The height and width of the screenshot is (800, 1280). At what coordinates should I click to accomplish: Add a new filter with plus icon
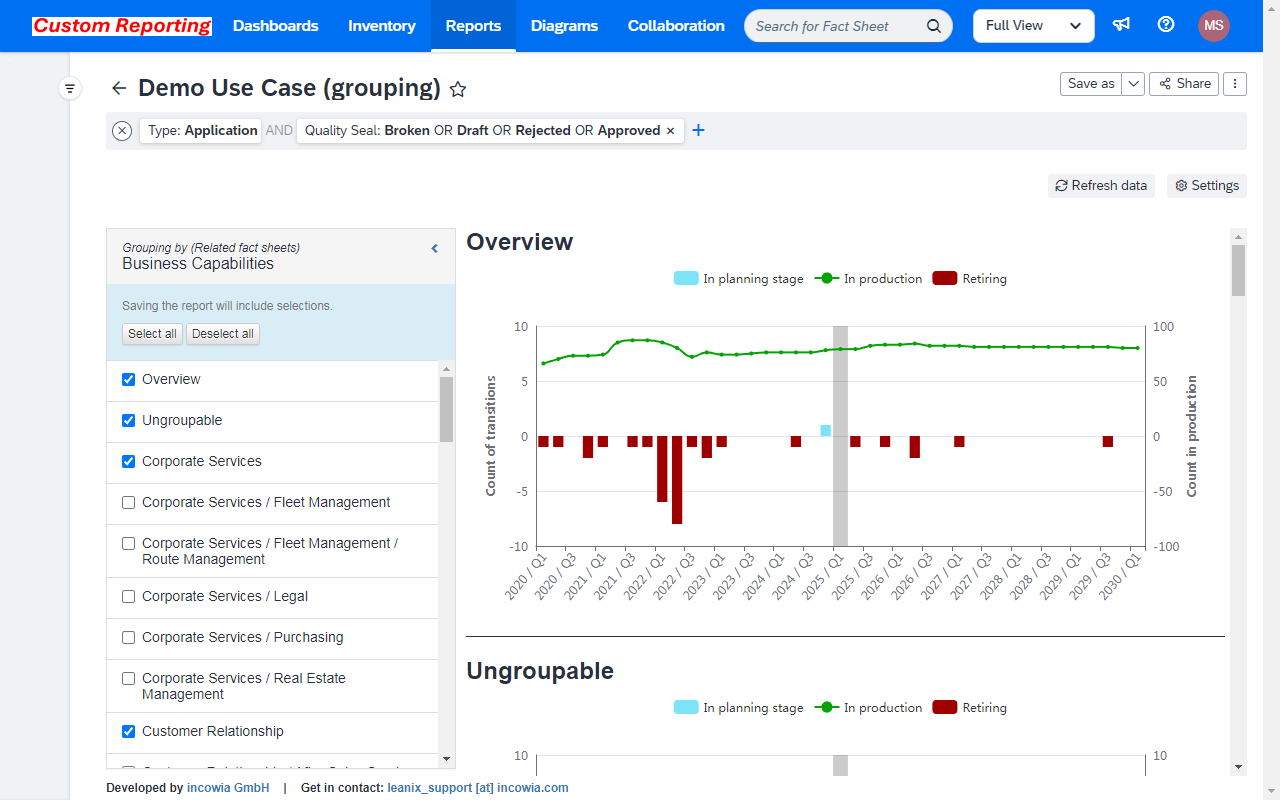699,130
